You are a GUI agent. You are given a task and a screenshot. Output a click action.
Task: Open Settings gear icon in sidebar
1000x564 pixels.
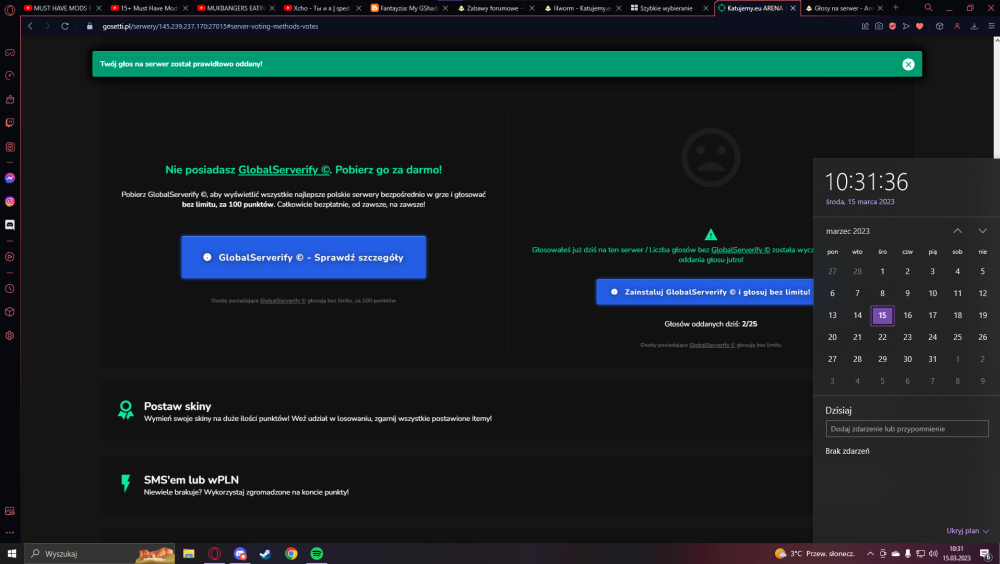tap(10, 336)
